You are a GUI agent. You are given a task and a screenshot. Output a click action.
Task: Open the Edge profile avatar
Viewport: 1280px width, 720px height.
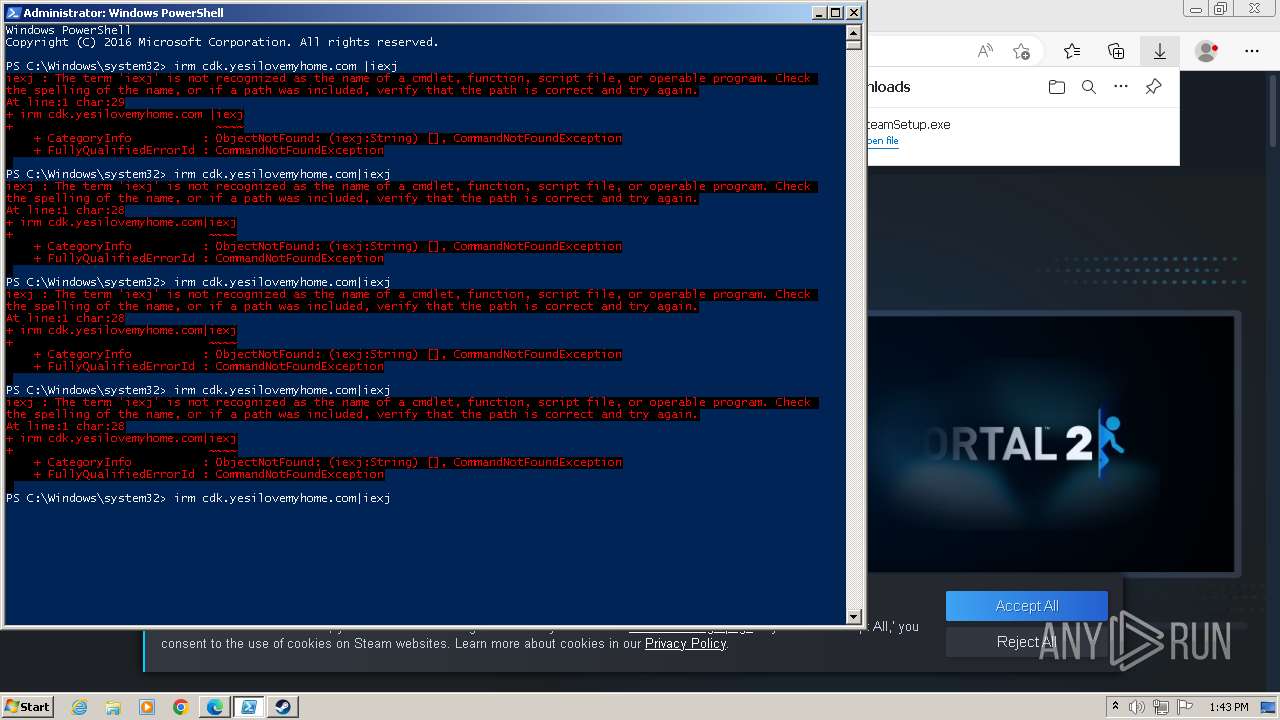(1207, 51)
